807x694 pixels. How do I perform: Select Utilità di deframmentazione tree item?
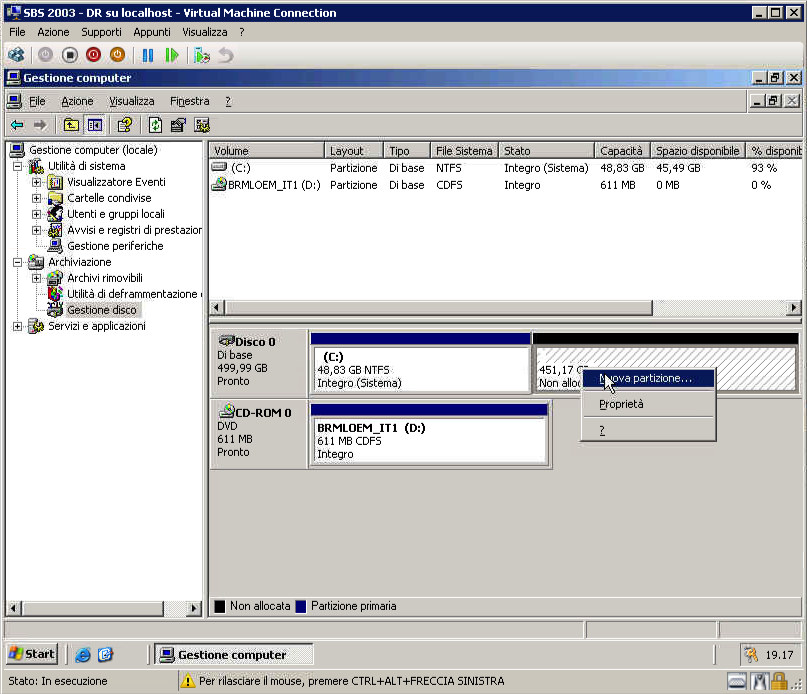pos(134,294)
